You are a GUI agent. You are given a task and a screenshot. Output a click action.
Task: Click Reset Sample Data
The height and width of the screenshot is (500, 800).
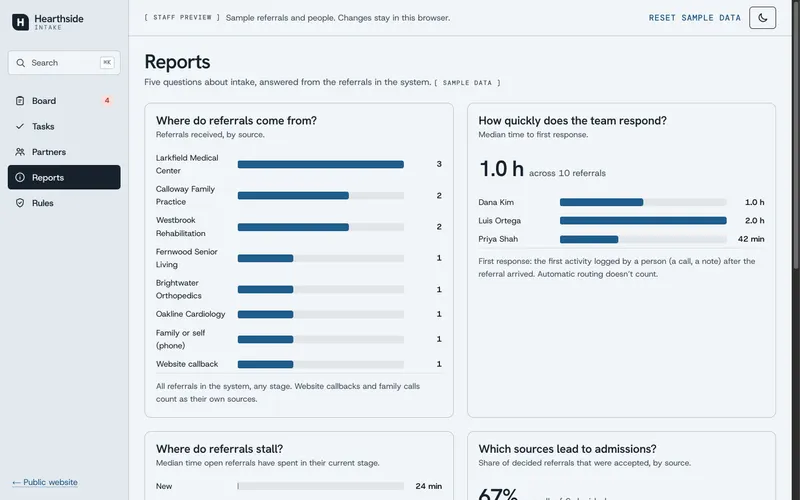(x=694, y=18)
